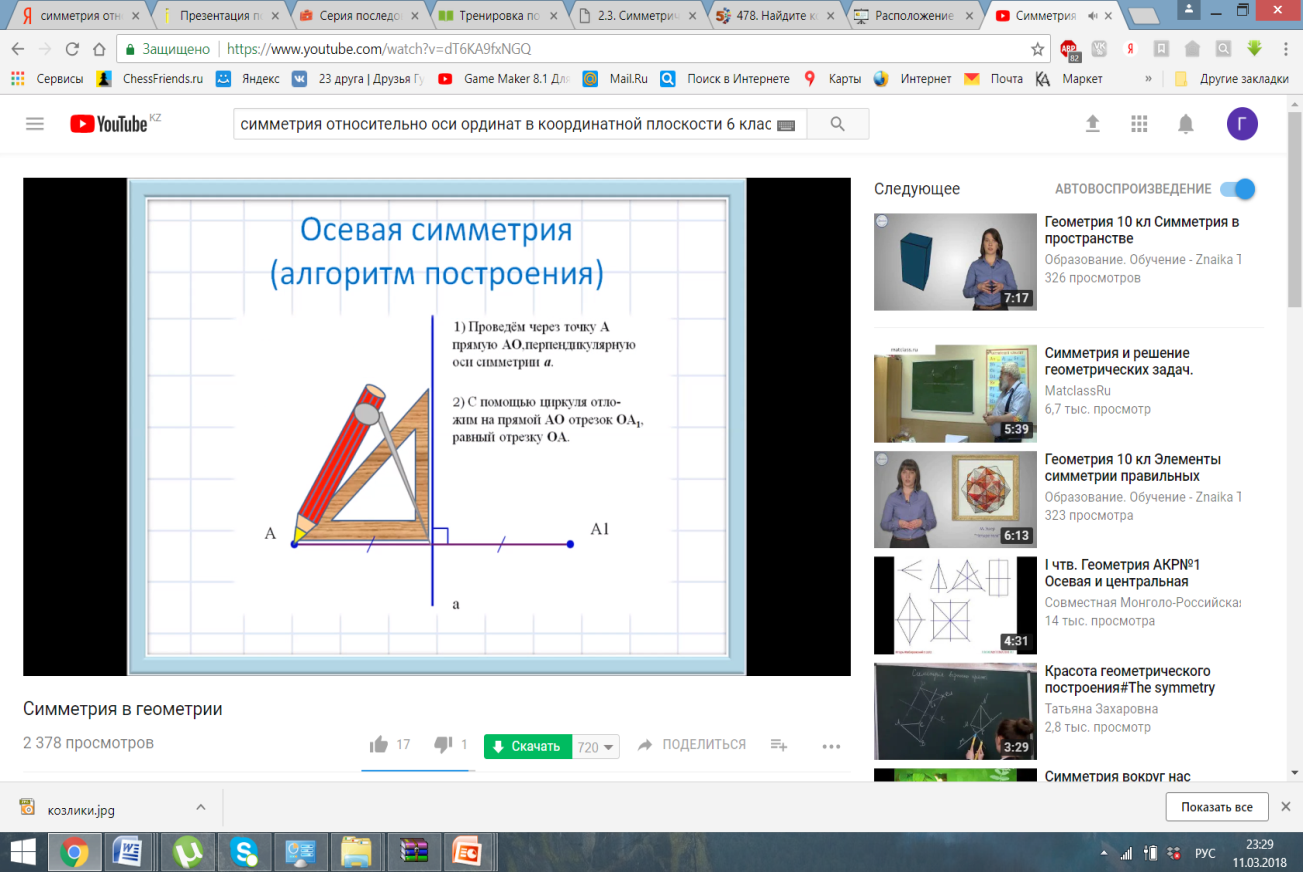Open Геометрия 10 кл Симметрия video thumbnail
1303x872 pixels.
(955, 262)
